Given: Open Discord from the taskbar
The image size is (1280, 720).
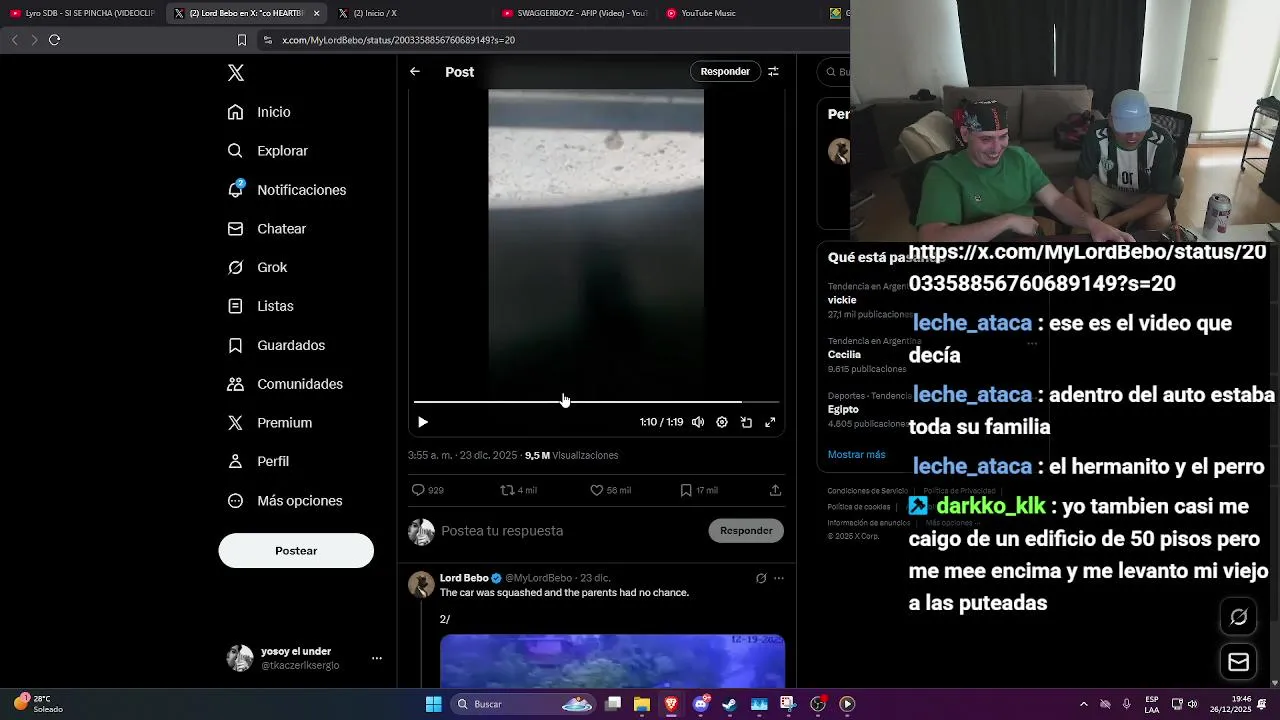Looking at the screenshot, I should (x=701, y=704).
